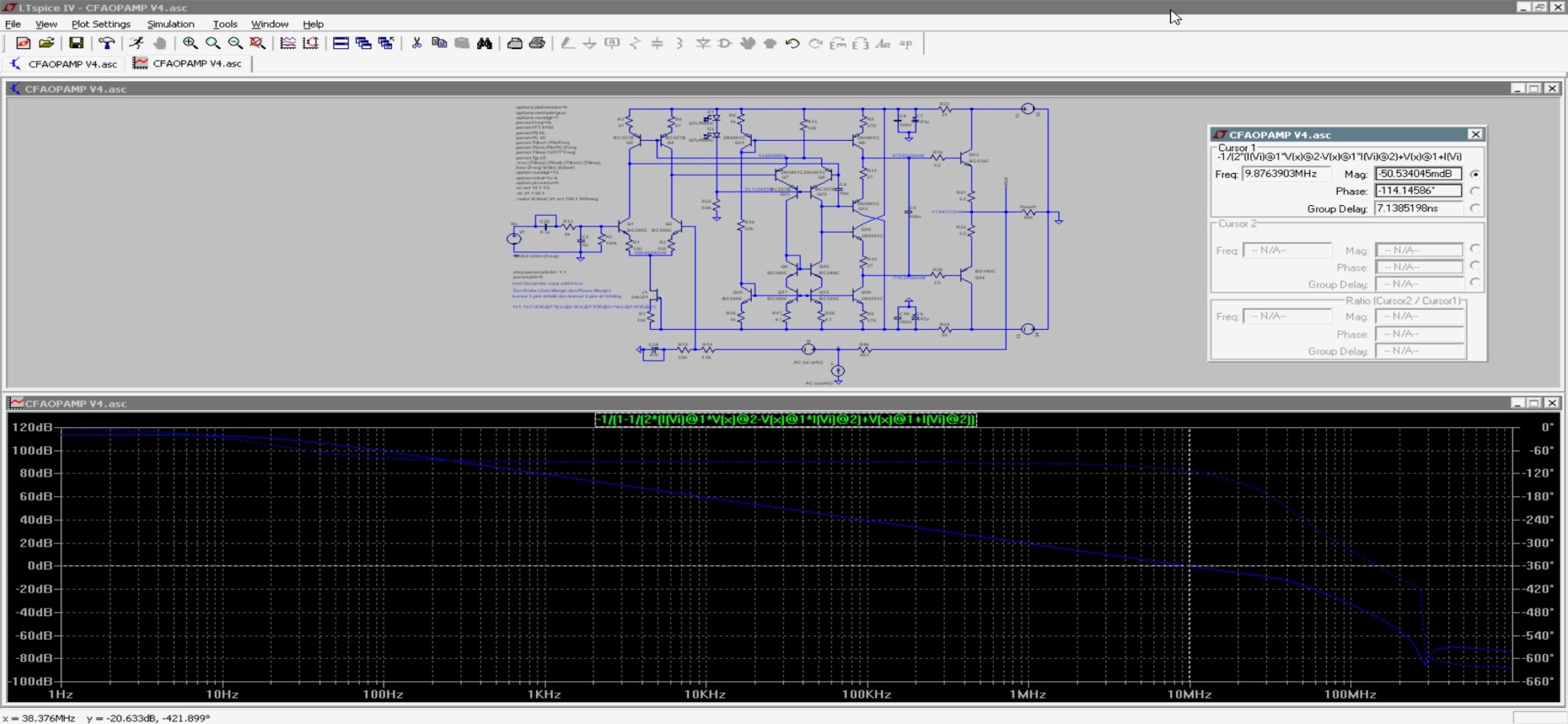1568x724 pixels.
Task: Open the Tools menu
Action: coord(225,24)
